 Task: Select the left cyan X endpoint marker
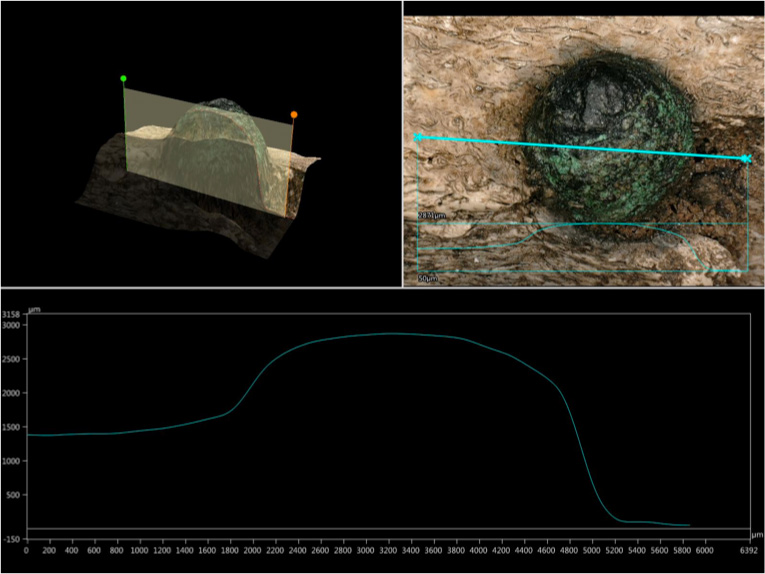click(418, 137)
